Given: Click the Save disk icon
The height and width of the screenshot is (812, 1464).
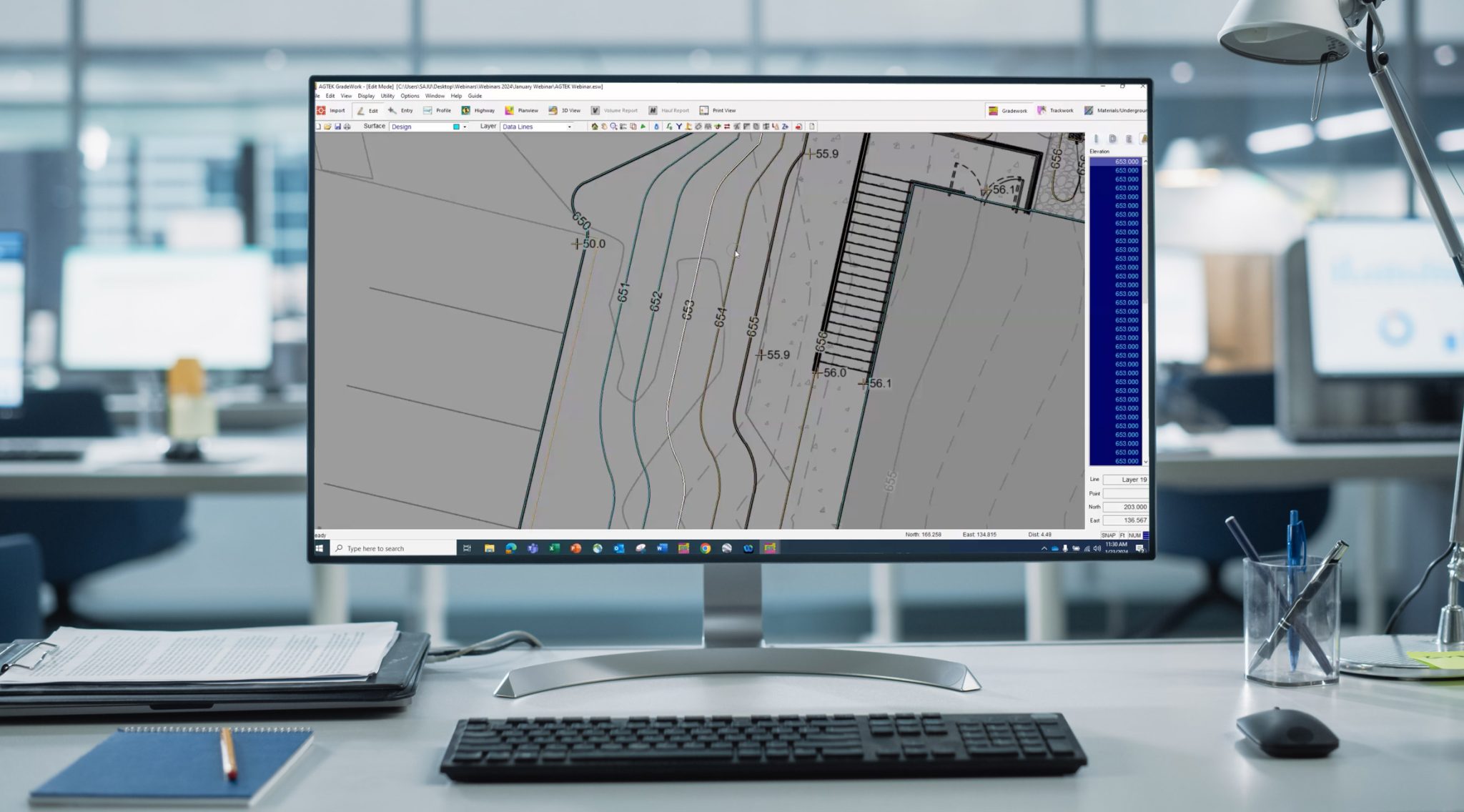Looking at the screenshot, I should pyautogui.click(x=337, y=127).
